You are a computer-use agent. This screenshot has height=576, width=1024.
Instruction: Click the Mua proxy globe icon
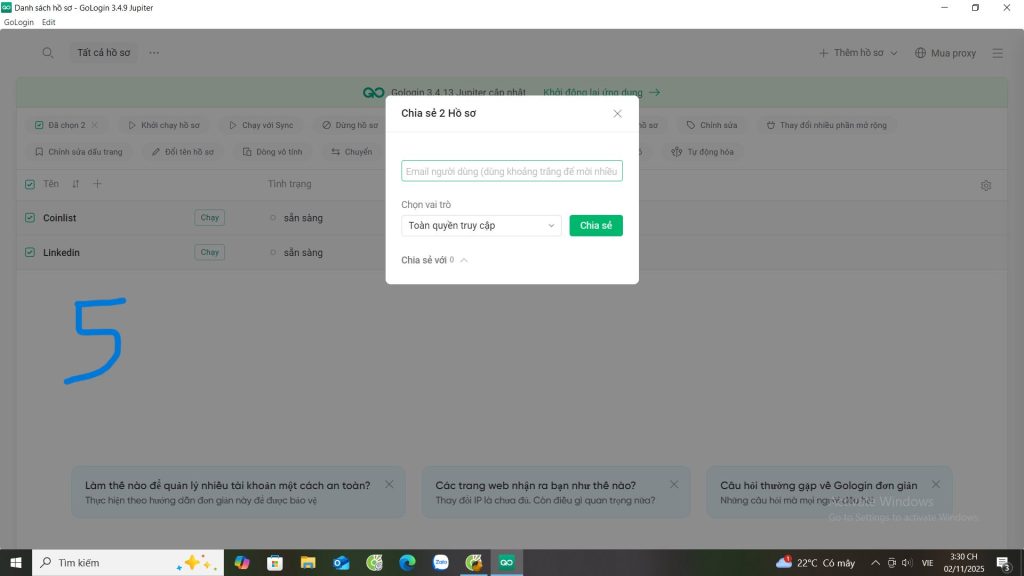[920, 53]
